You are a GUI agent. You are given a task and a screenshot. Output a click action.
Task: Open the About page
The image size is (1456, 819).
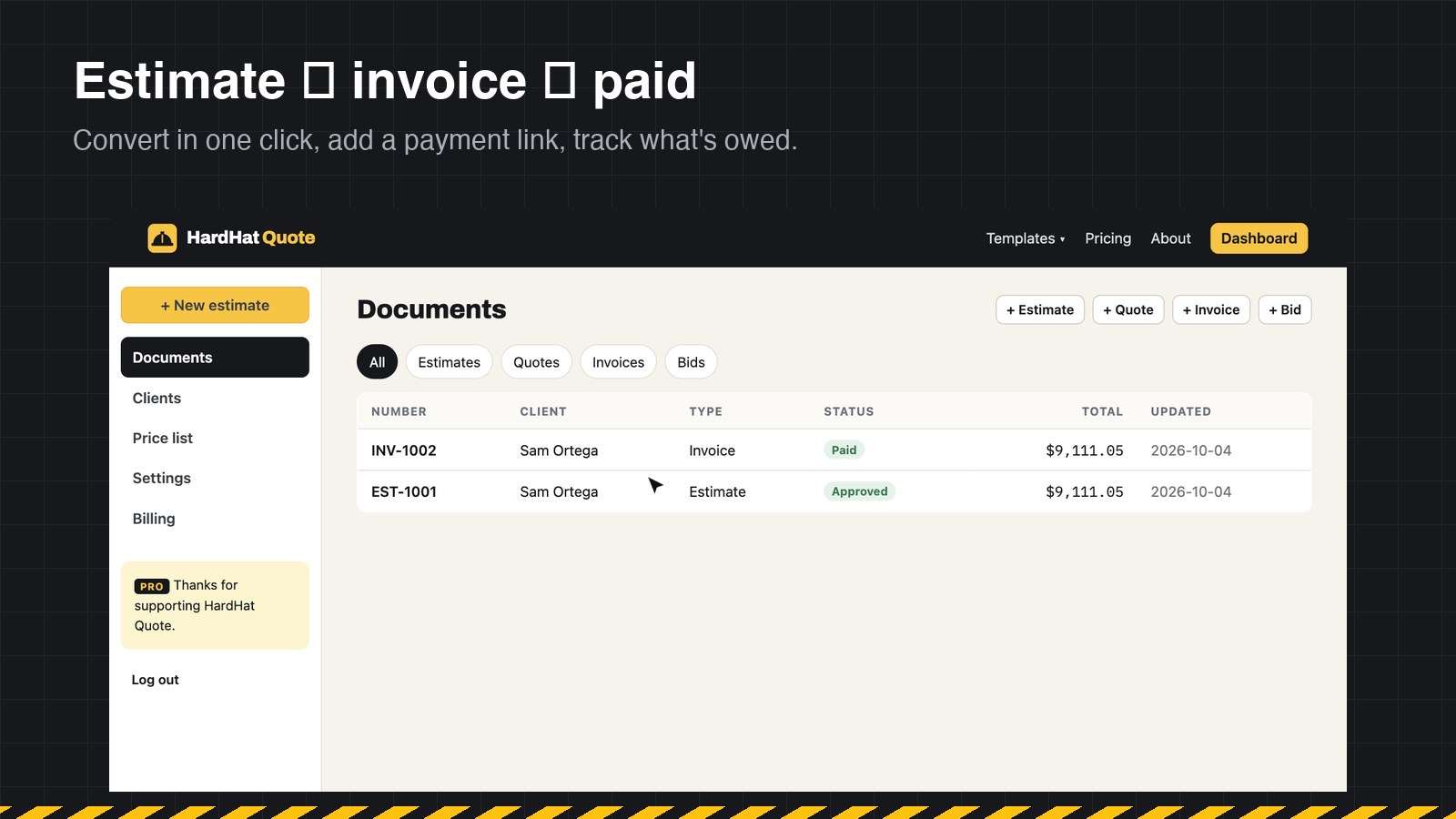[x=1170, y=238]
